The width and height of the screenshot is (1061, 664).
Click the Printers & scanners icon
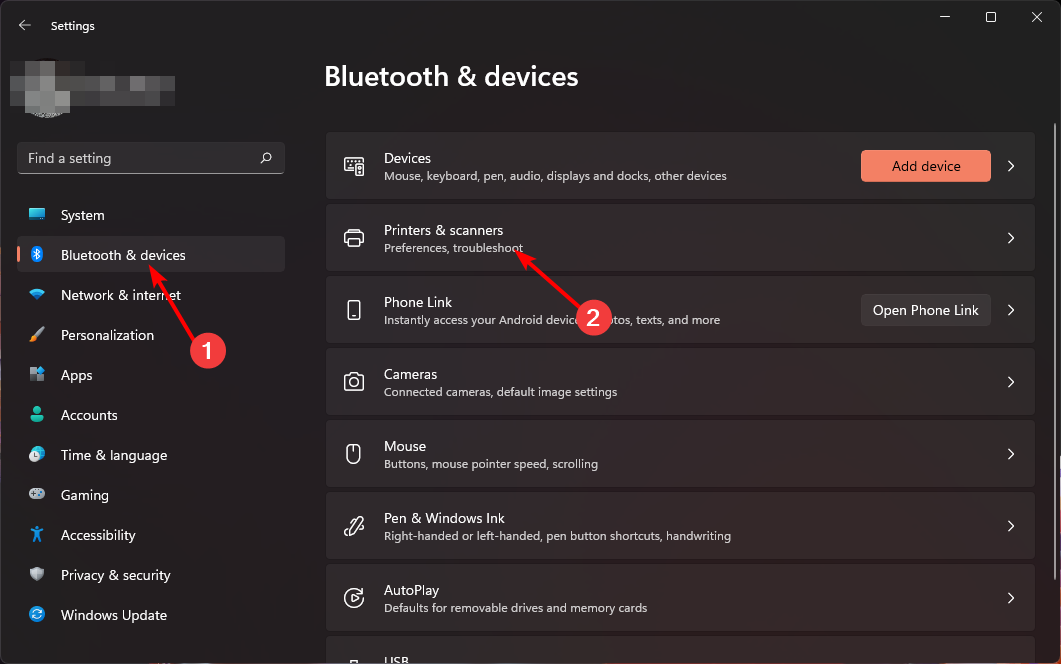(x=354, y=237)
